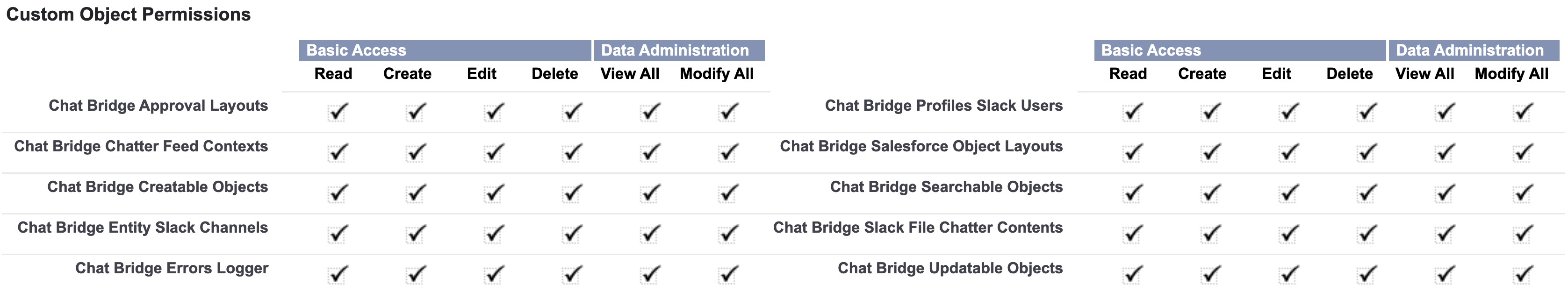
Task: Click Delete checkbox for Chat Bridge Entity Slack Channels
Action: pyautogui.click(x=572, y=235)
